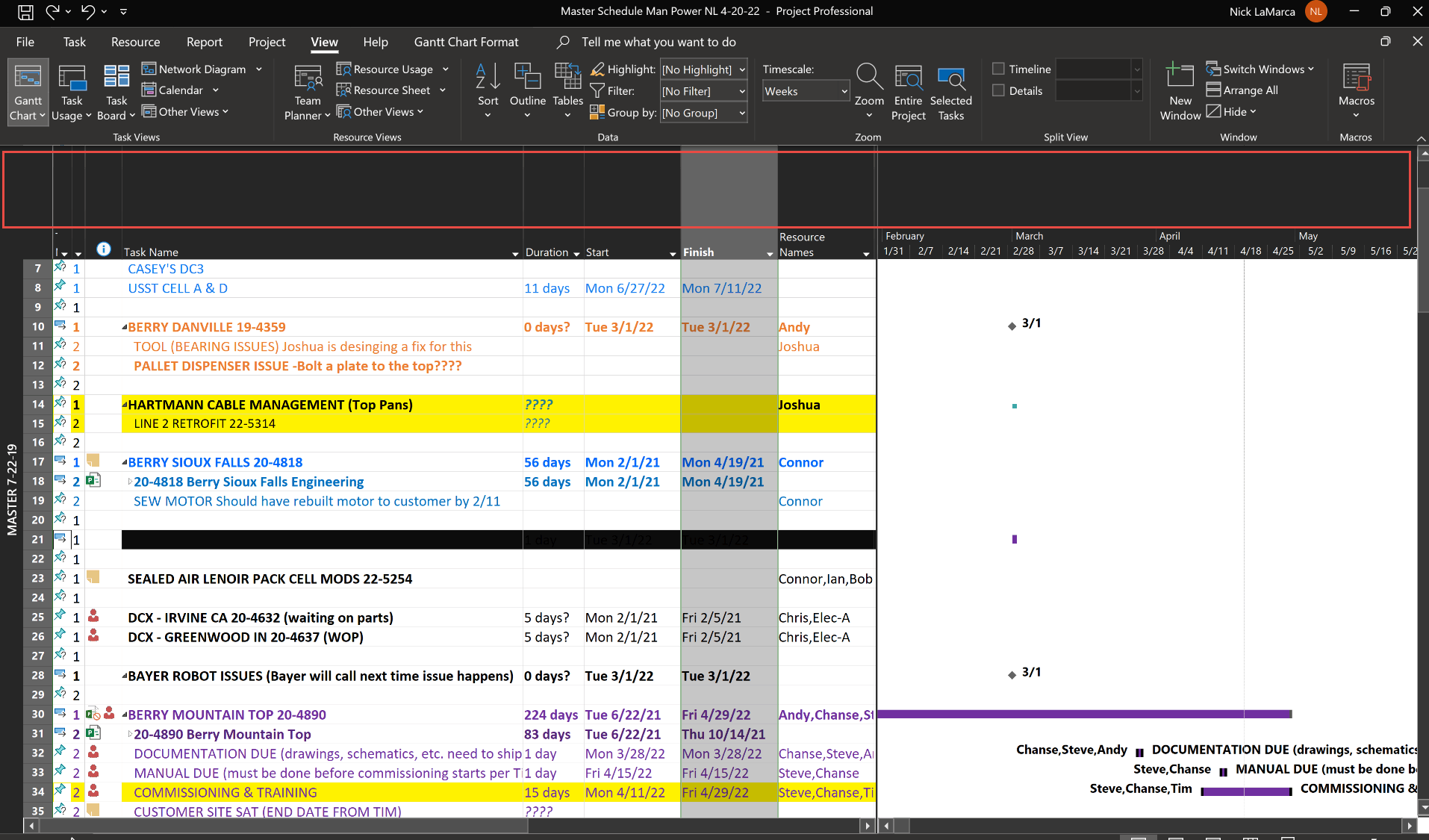Screen dimensions: 1429x840
Task: Open the File menu
Action: pos(25,42)
